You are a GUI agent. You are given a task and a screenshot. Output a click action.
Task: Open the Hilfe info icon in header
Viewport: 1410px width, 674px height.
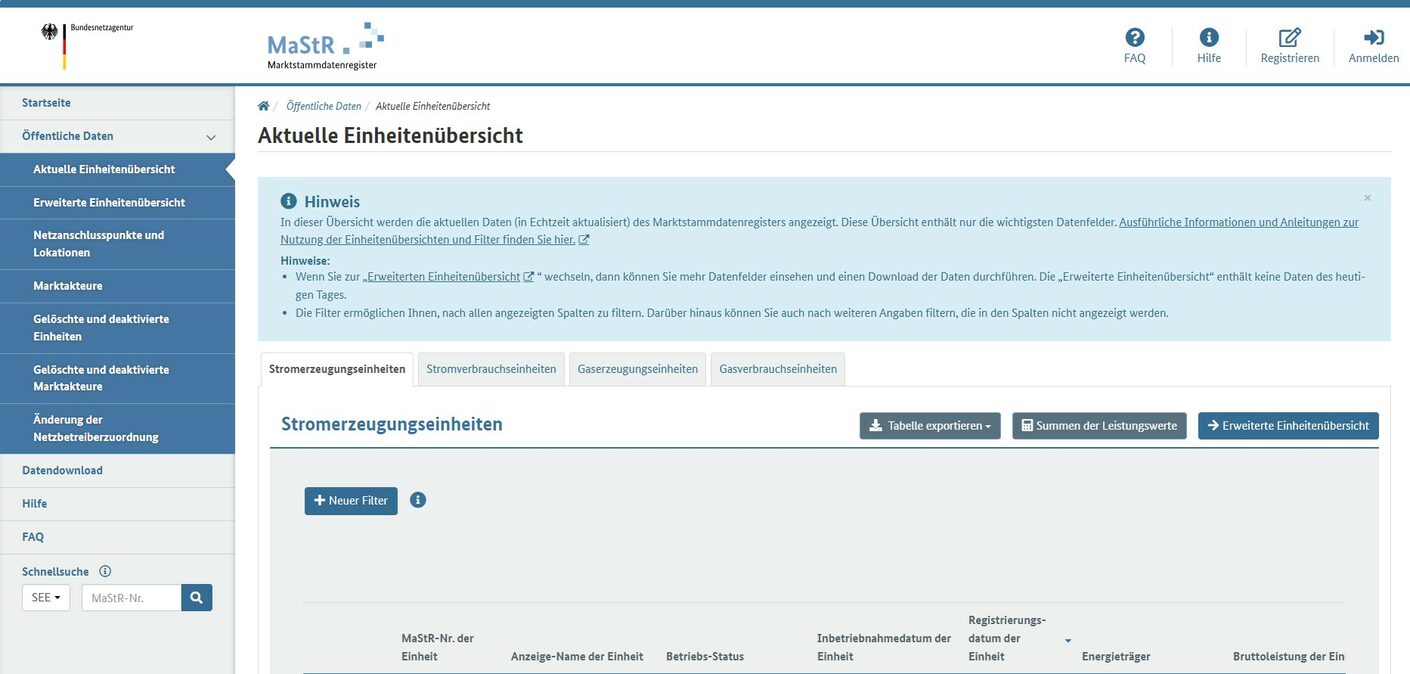[x=1209, y=37]
